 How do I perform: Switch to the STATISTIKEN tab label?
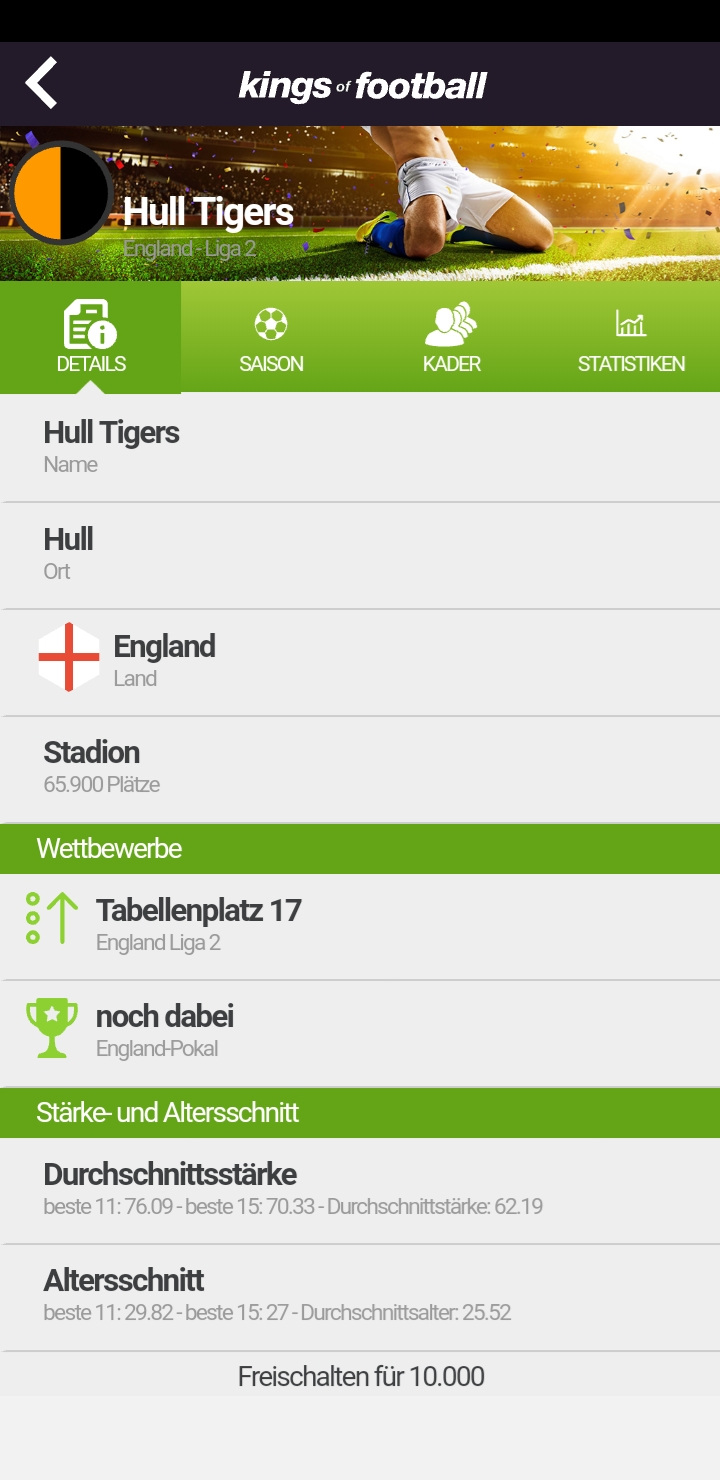pos(631,364)
